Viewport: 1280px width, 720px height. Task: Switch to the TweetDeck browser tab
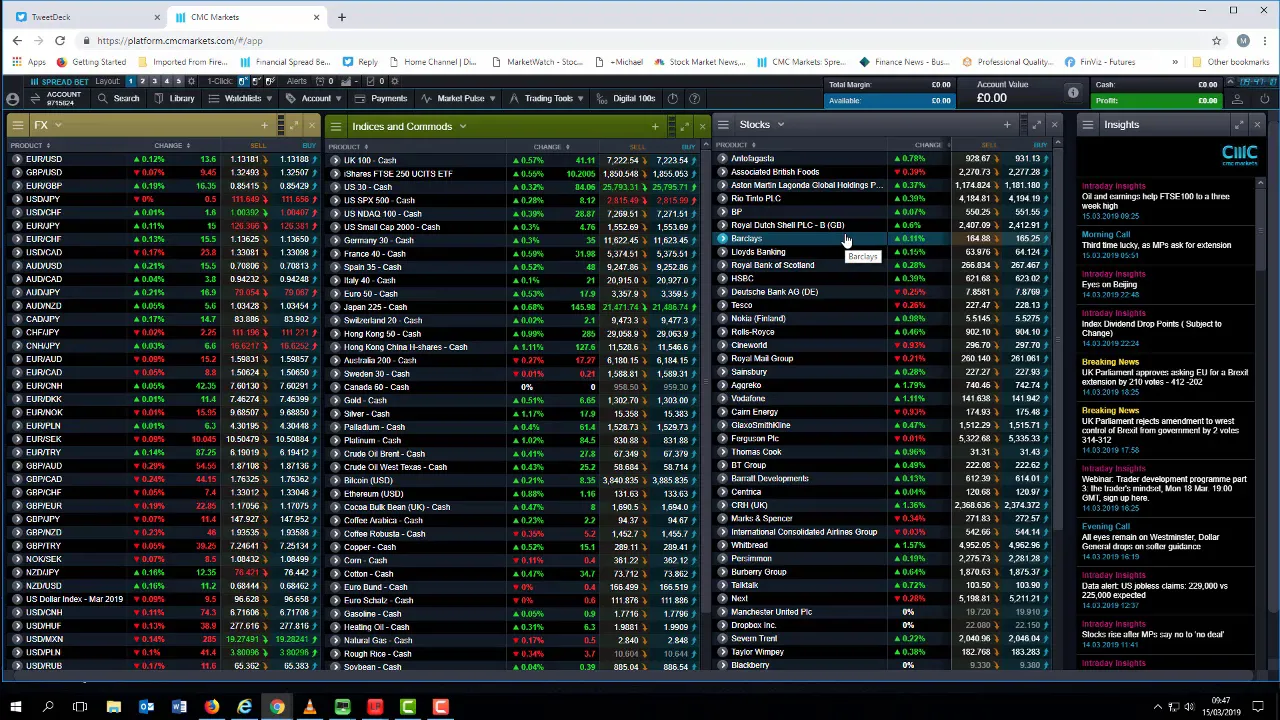click(86, 17)
